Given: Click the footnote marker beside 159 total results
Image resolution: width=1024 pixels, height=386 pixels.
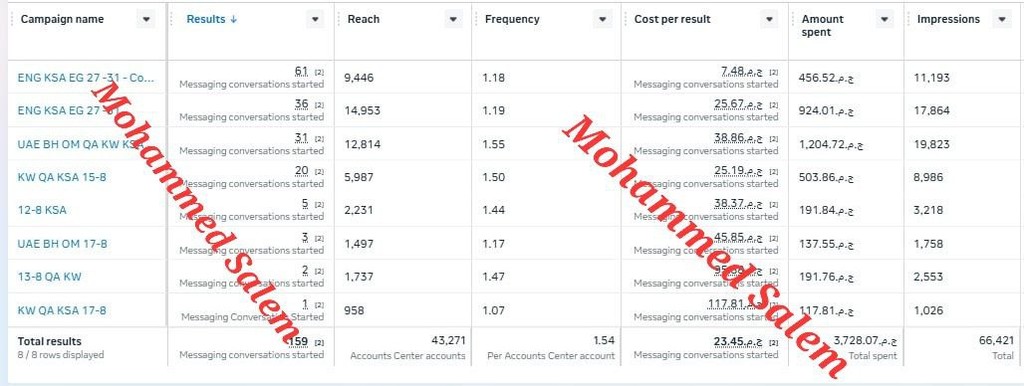Looking at the screenshot, I should tap(319, 342).
